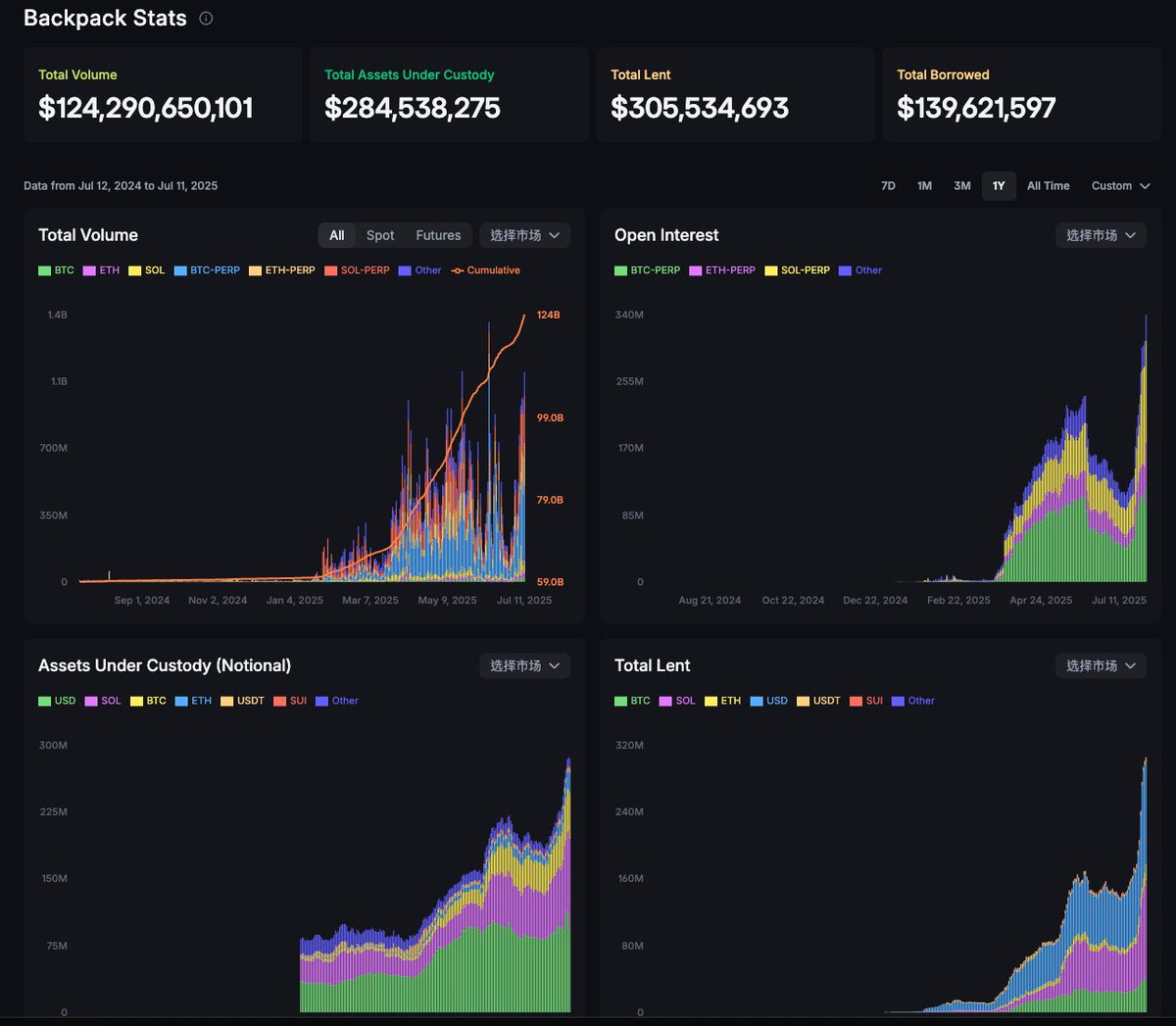Select the 1M time range
The width and height of the screenshot is (1176, 1026).
coord(924,185)
